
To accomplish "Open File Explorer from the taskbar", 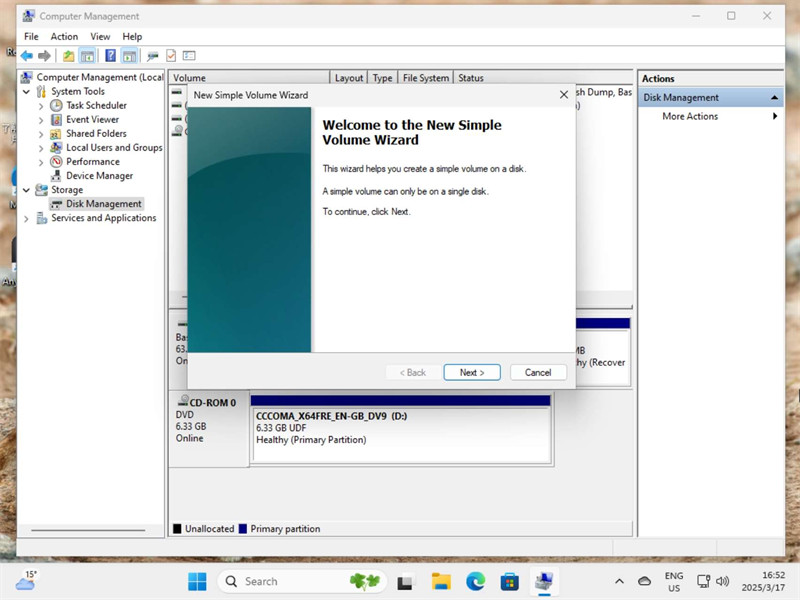I will tap(441, 581).
